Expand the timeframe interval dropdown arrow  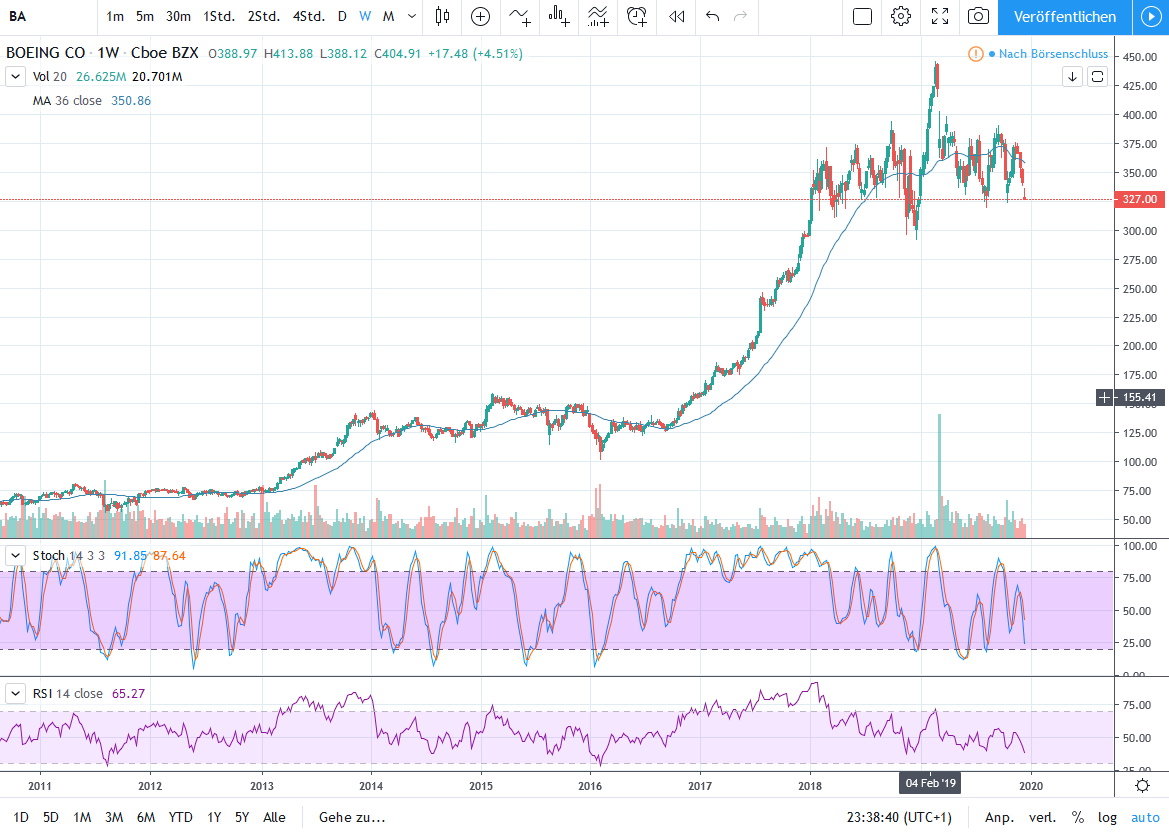[x=412, y=16]
